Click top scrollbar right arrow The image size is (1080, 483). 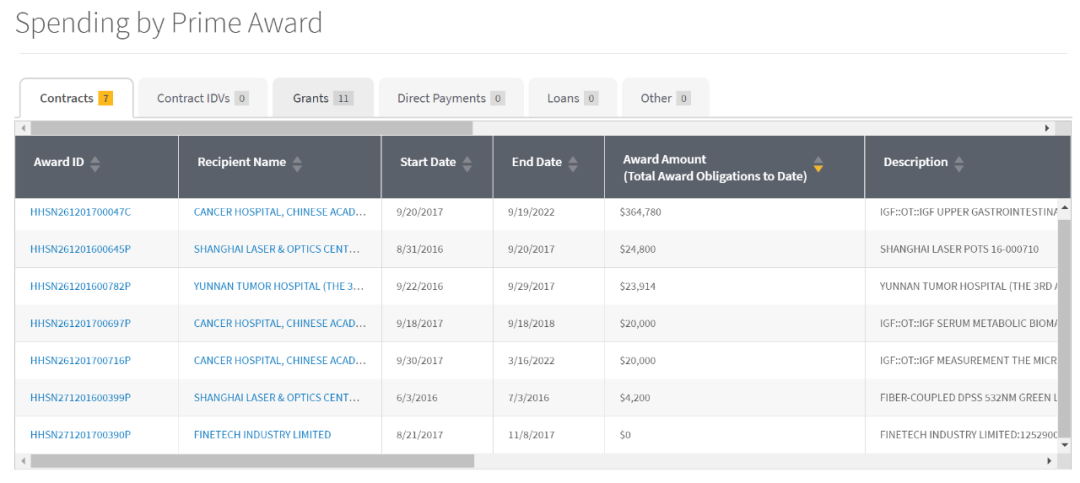click(1048, 128)
